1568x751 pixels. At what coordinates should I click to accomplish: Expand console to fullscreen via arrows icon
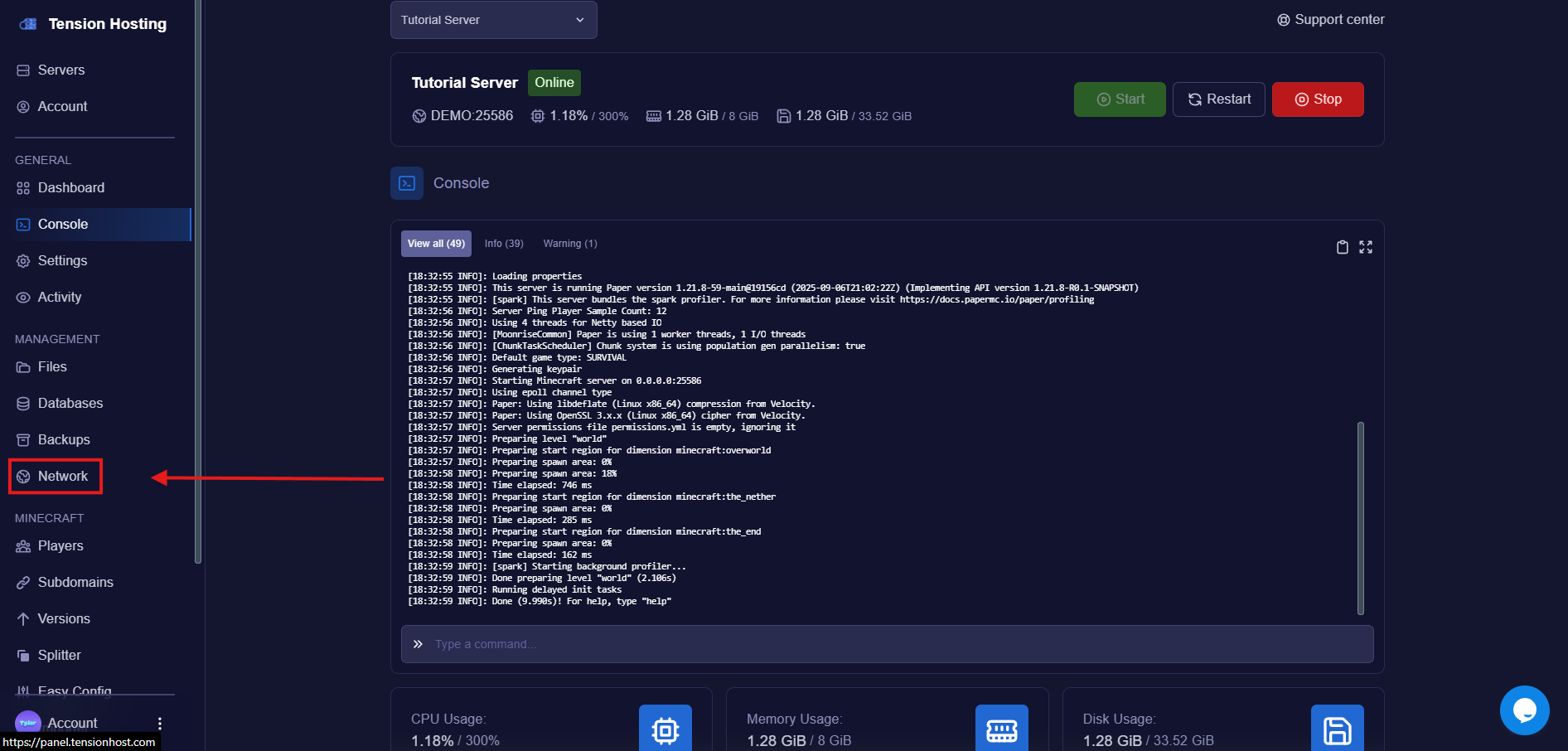click(x=1366, y=246)
